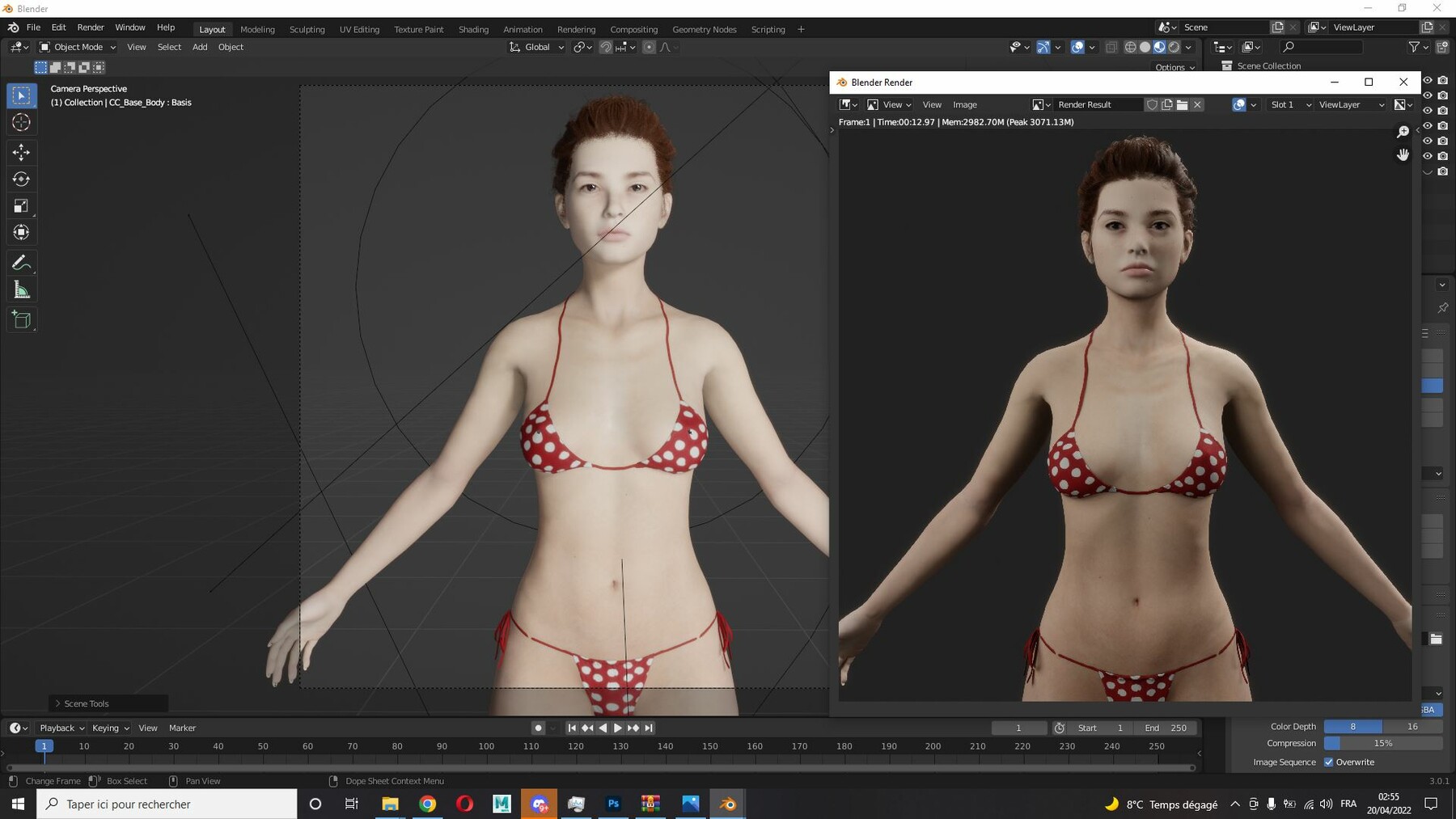Choose the Rotate tool

click(22, 179)
